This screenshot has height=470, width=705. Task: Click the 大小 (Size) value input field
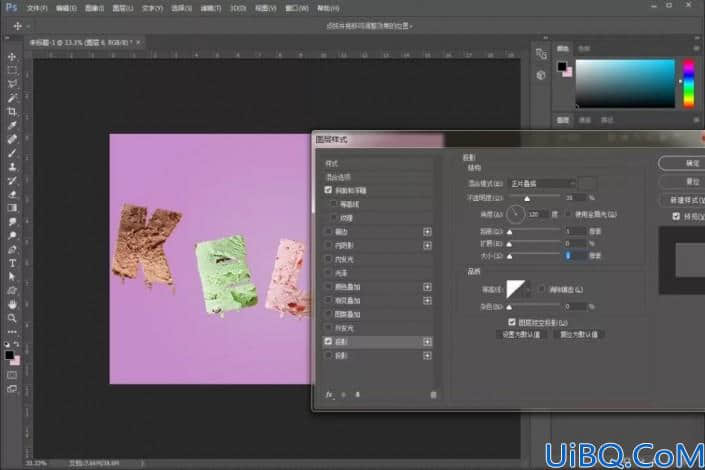pyautogui.click(x=576, y=255)
